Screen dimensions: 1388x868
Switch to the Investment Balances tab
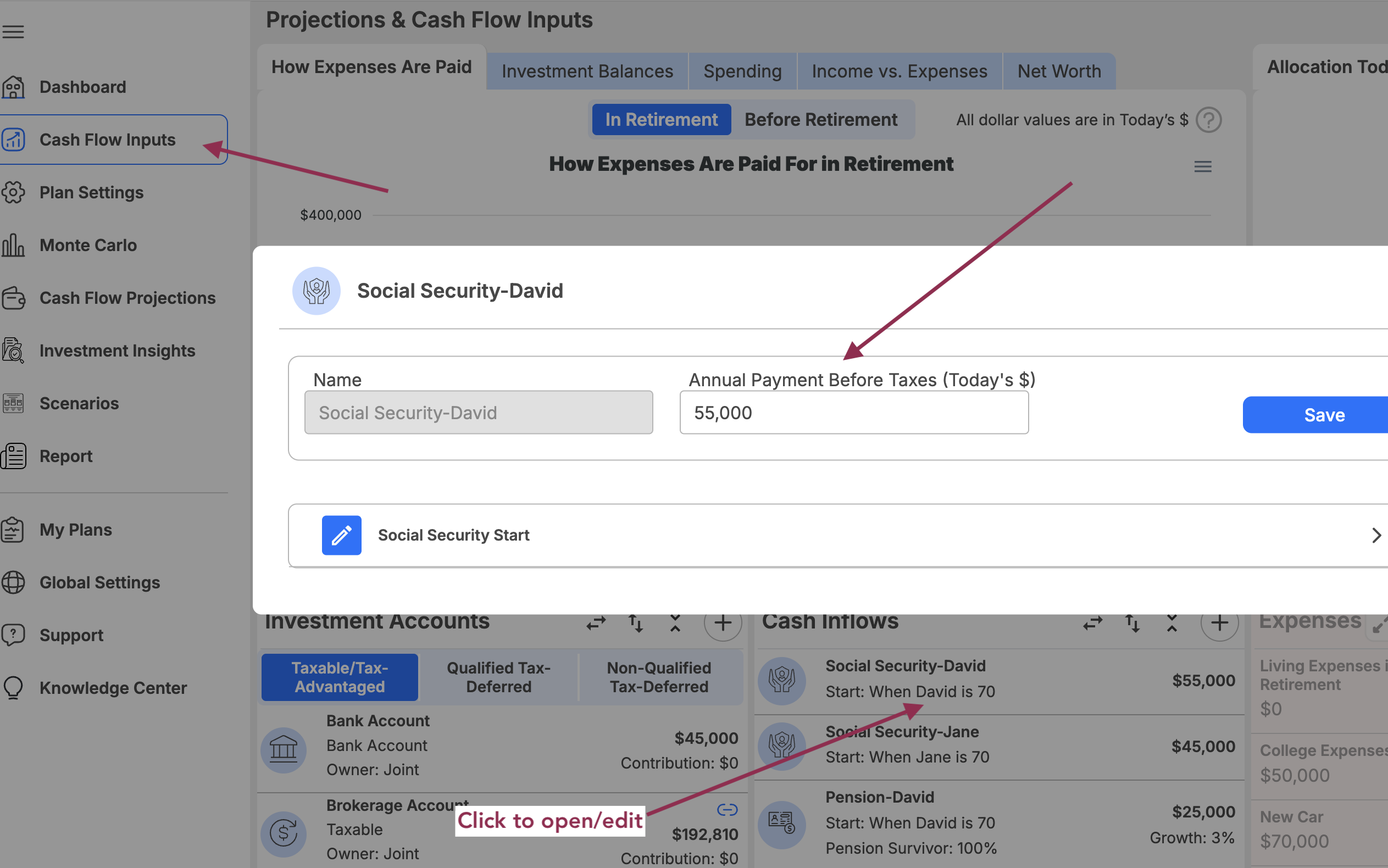(587, 71)
